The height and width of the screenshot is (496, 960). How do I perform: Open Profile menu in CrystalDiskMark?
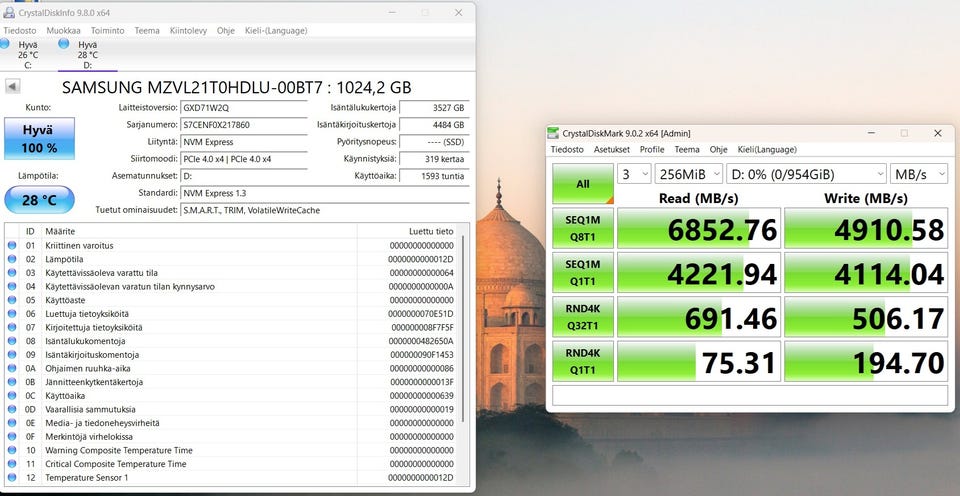pyautogui.click(x=652, y=149)
